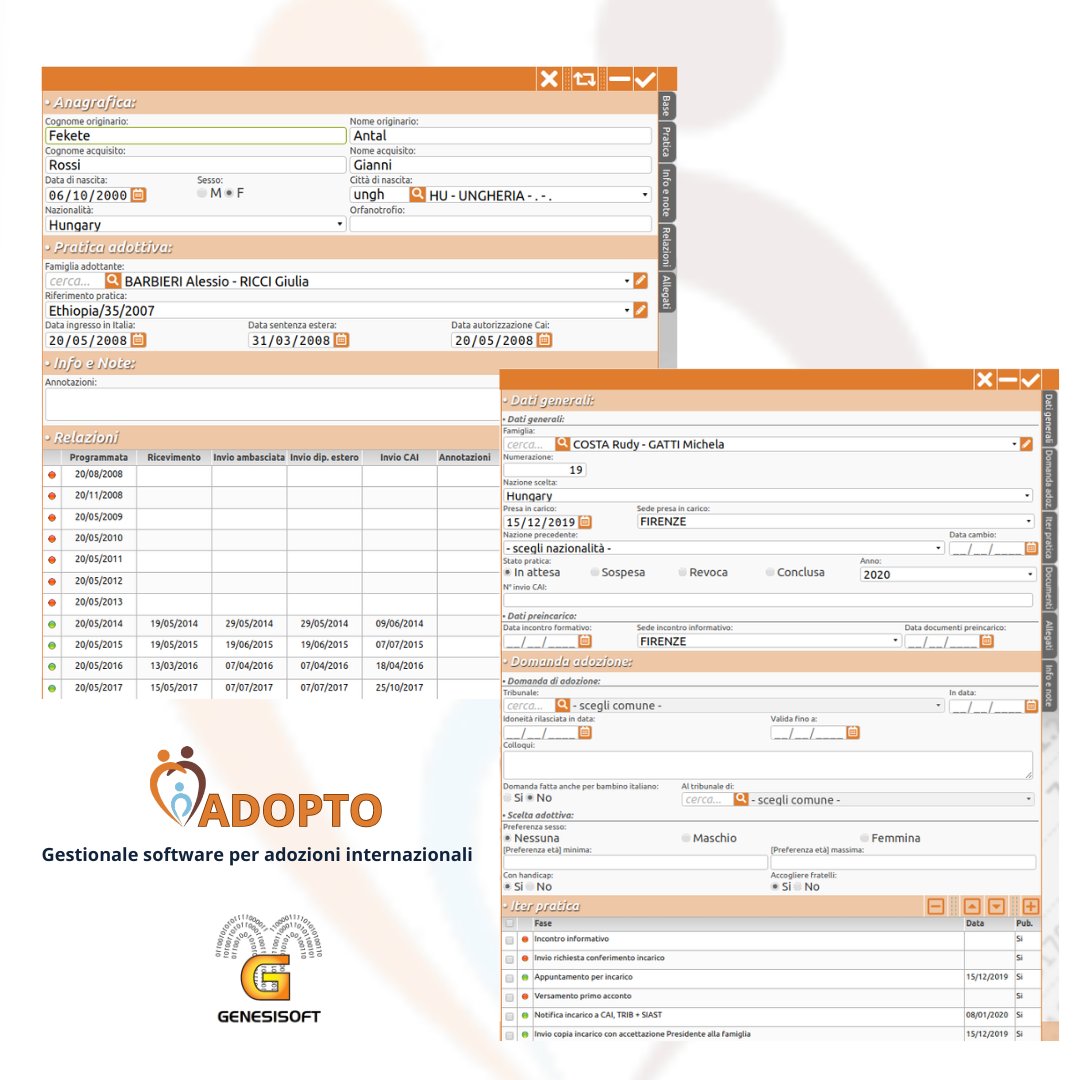The height and width of the screenshot is (1080, 1080).
Task: Open calendar for Data sentenza estera
Action: [x=342, y=340]
